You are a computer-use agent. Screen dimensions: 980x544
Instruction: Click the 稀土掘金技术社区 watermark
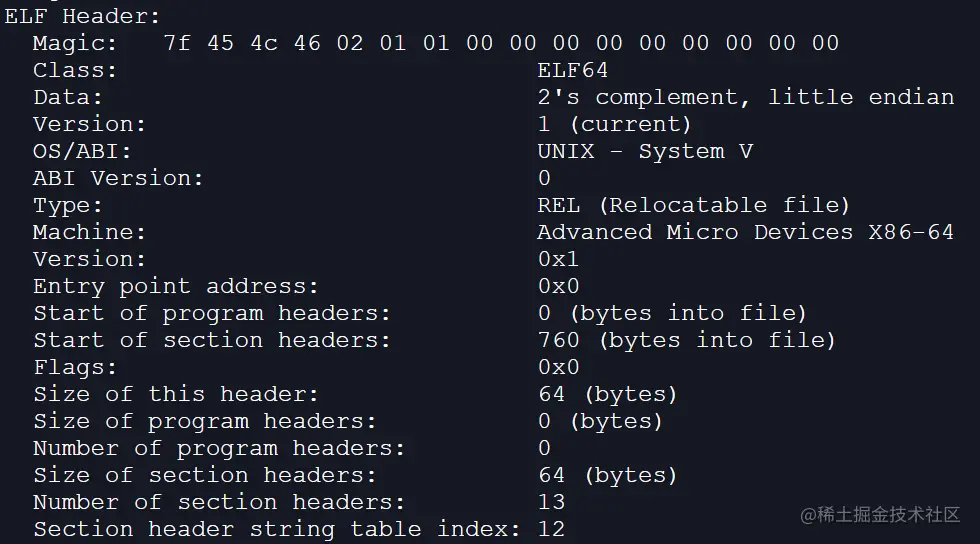point(880,515)
